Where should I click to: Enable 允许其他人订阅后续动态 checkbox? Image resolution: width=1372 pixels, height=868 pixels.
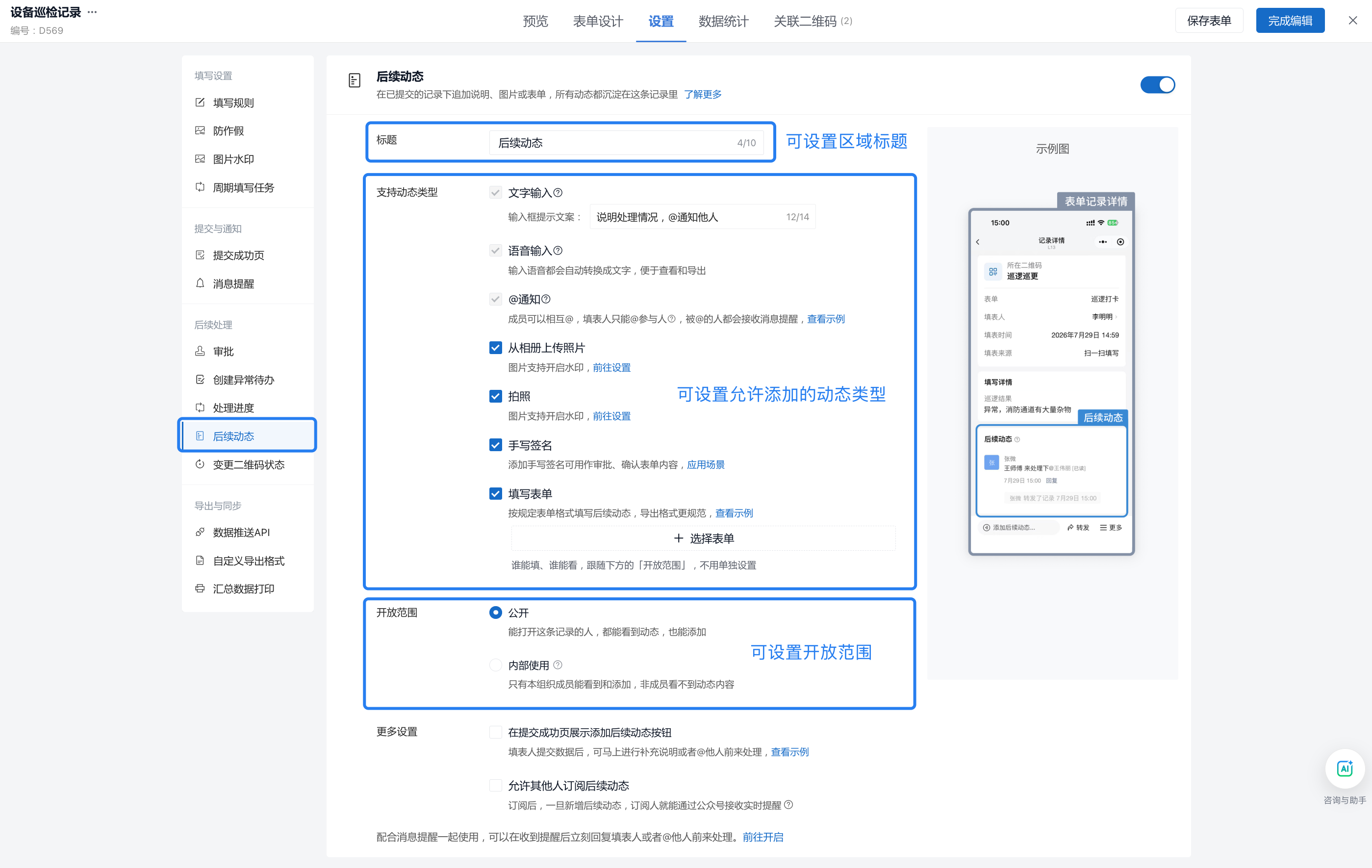496,786
